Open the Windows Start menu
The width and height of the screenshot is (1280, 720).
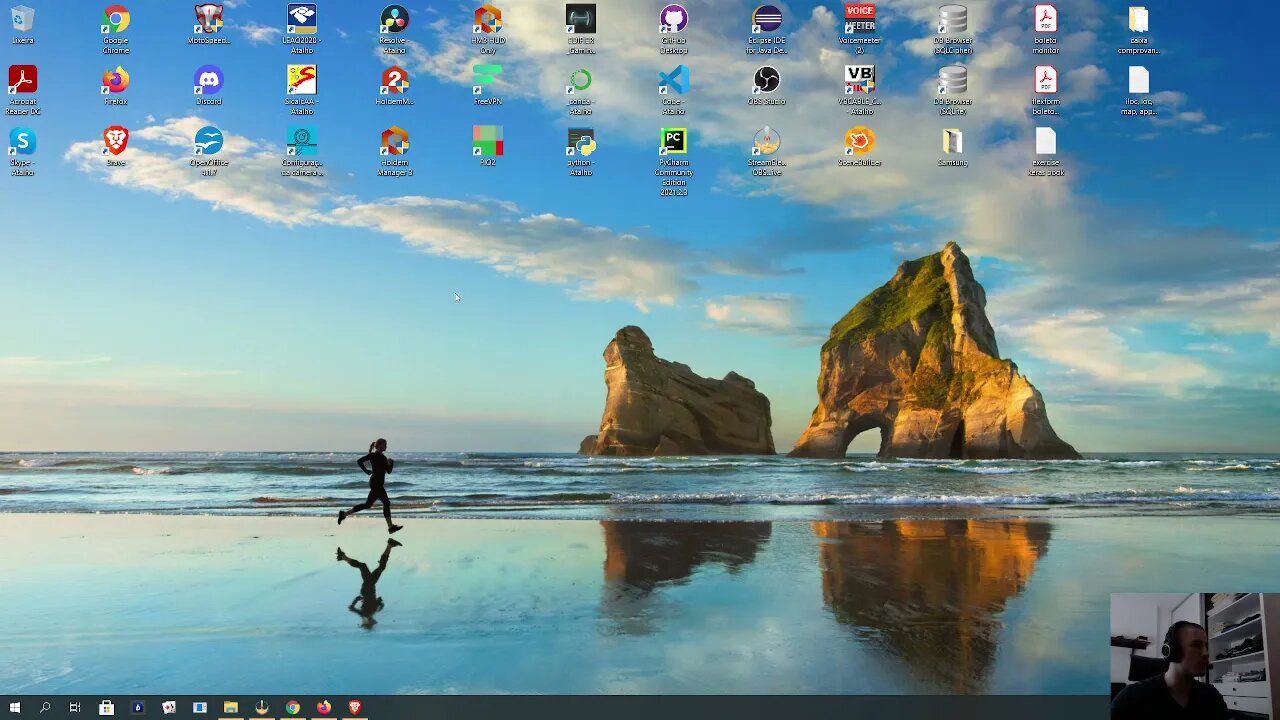tap(14, 708)
